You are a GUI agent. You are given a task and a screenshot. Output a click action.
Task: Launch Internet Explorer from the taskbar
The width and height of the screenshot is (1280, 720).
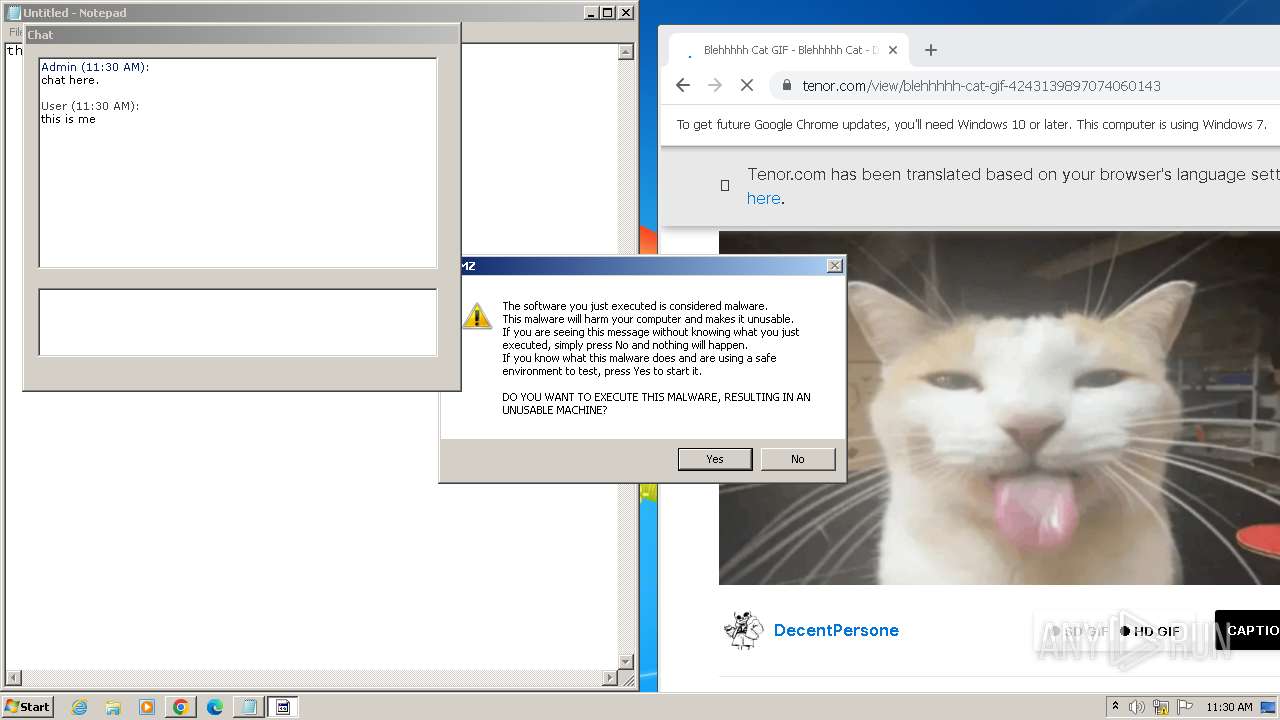[79, 707]
